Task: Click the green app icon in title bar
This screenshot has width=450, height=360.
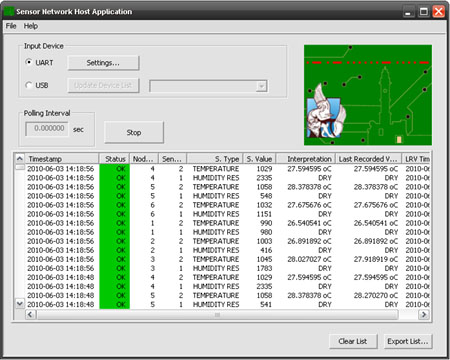Action: coord(9,12)
